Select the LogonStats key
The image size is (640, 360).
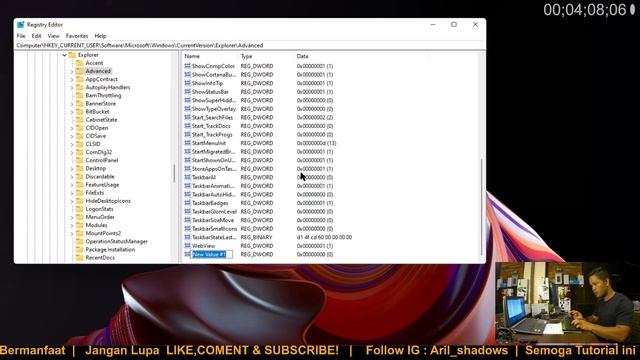click(99, 209)
